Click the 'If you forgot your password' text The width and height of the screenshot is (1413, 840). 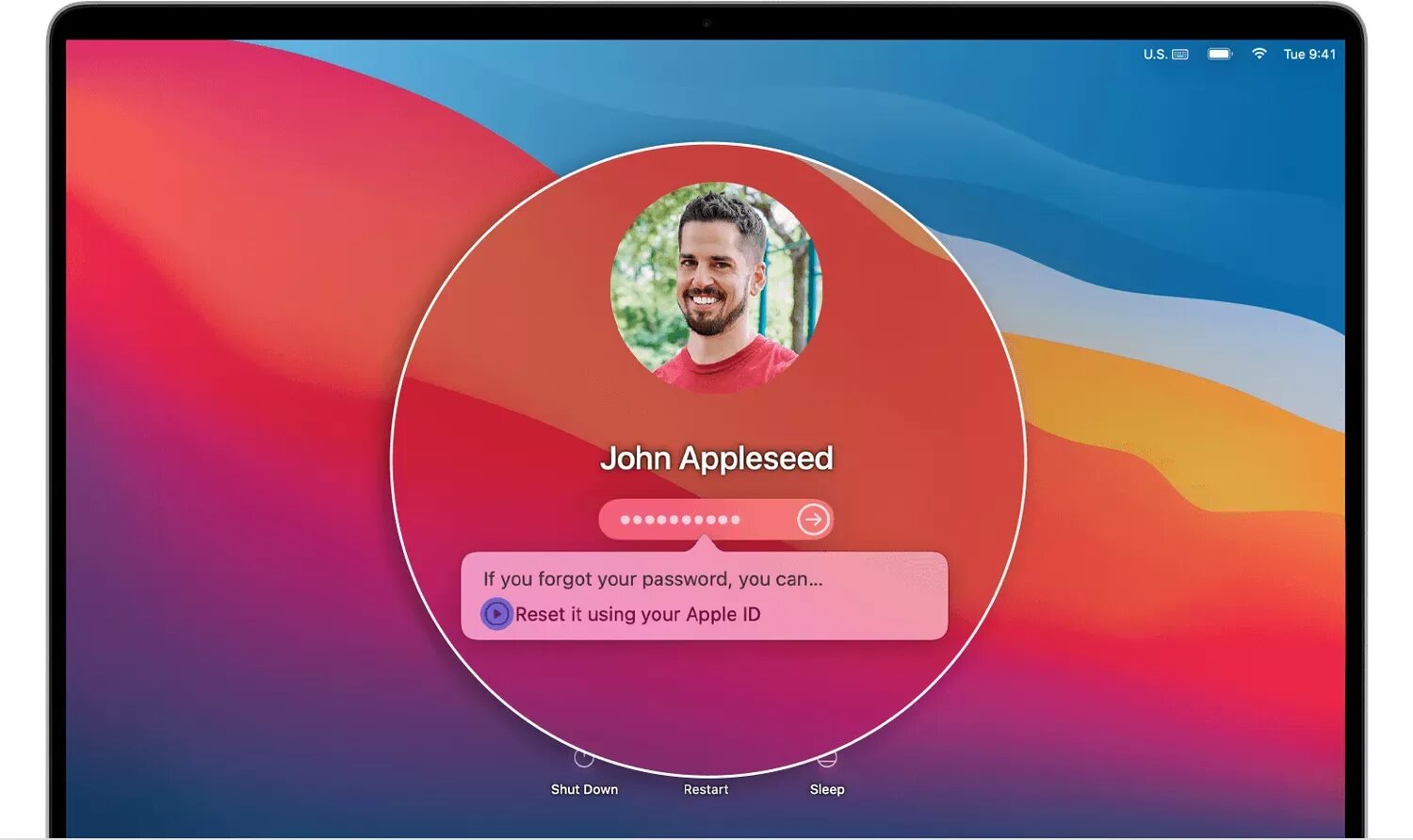[x=653, y=579]
